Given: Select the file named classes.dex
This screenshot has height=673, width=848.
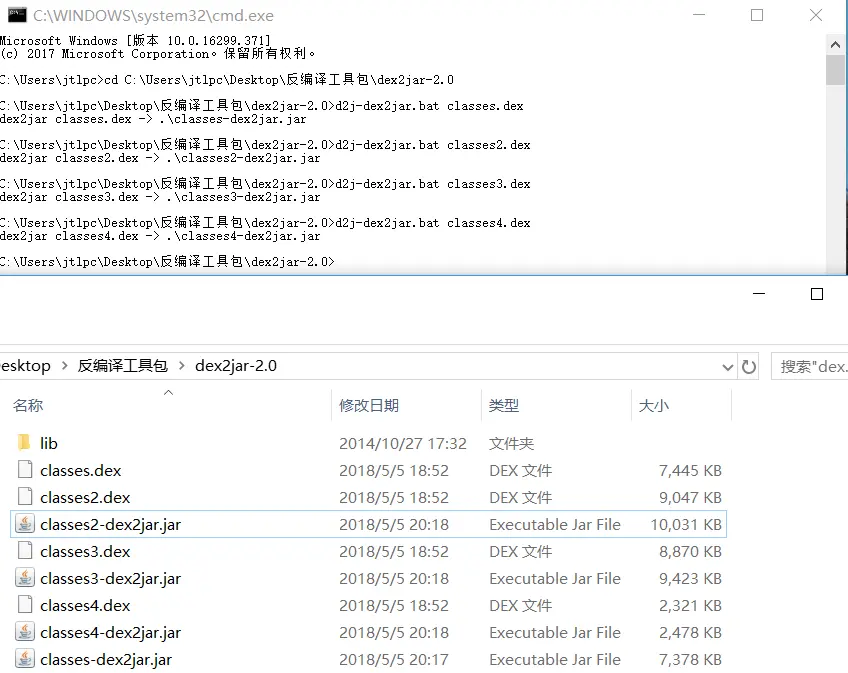Looking at the screenshot, I should (x=81, y=470).
